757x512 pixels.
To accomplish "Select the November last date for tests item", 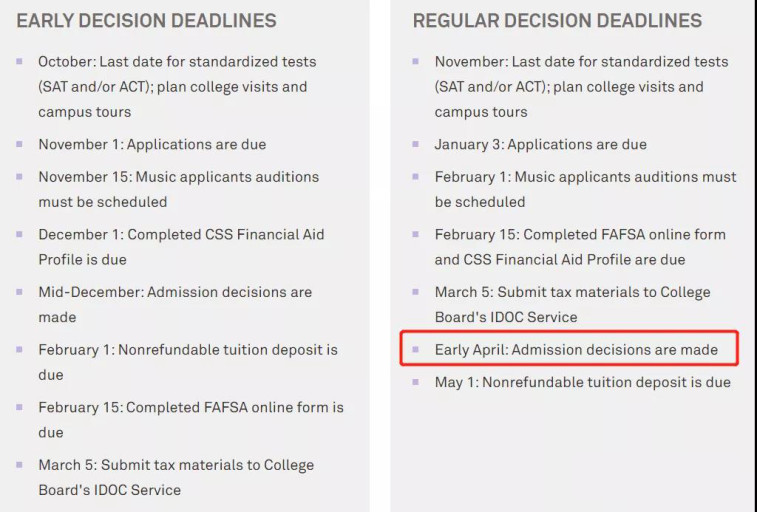I will click(581, 87).
